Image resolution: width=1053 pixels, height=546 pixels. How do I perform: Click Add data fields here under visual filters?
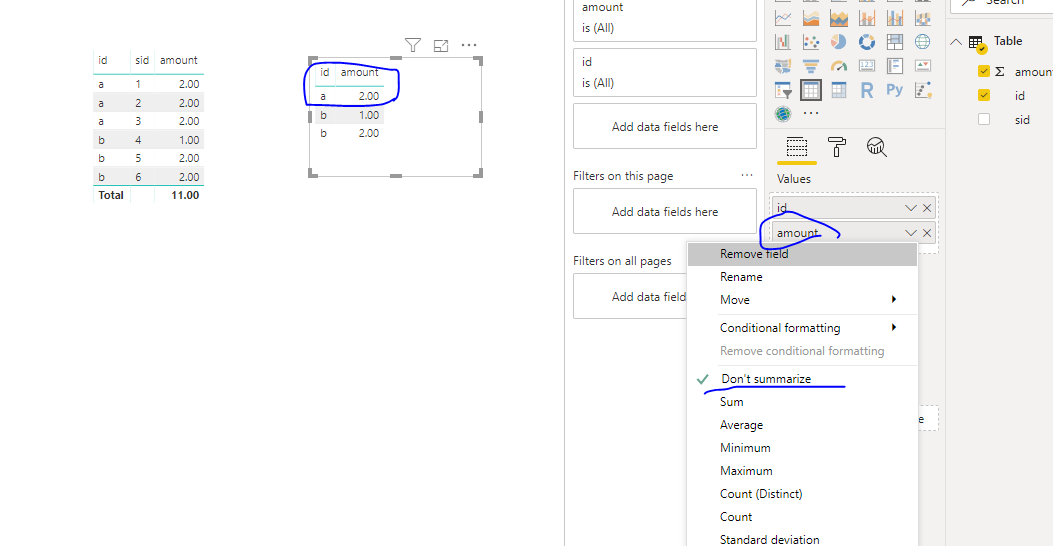[x=665, y=126]
